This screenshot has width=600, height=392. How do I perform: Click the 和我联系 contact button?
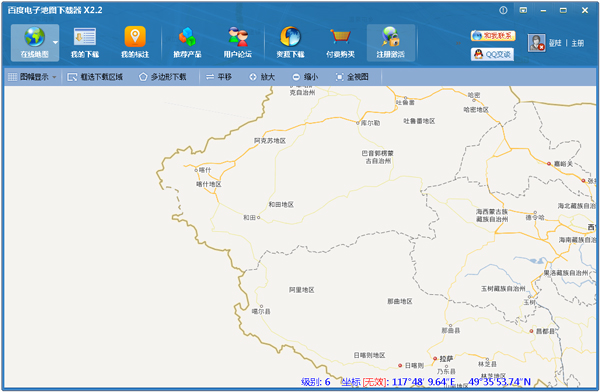point(493,36)
